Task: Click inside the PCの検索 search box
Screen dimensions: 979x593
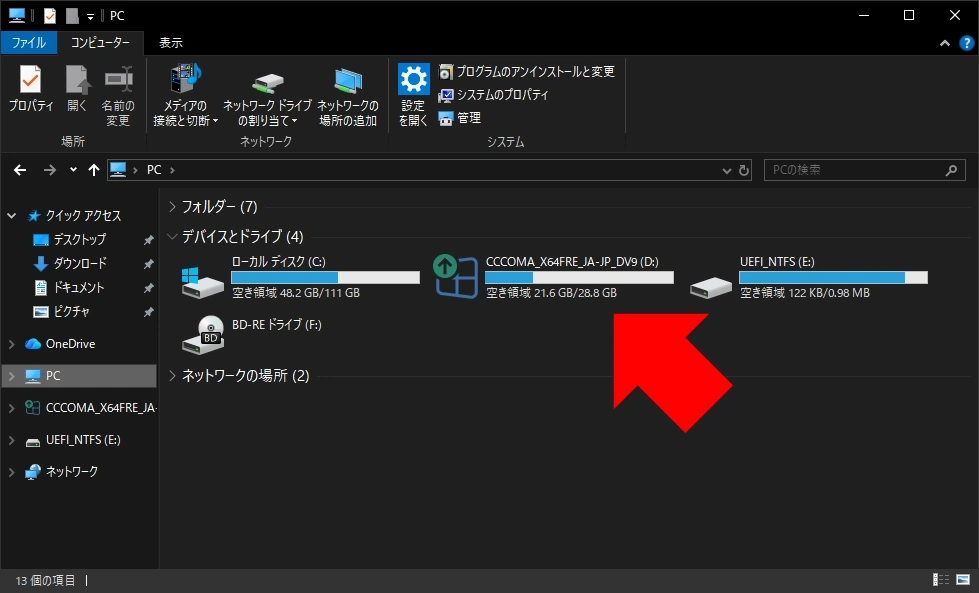Action: (860, 170)
